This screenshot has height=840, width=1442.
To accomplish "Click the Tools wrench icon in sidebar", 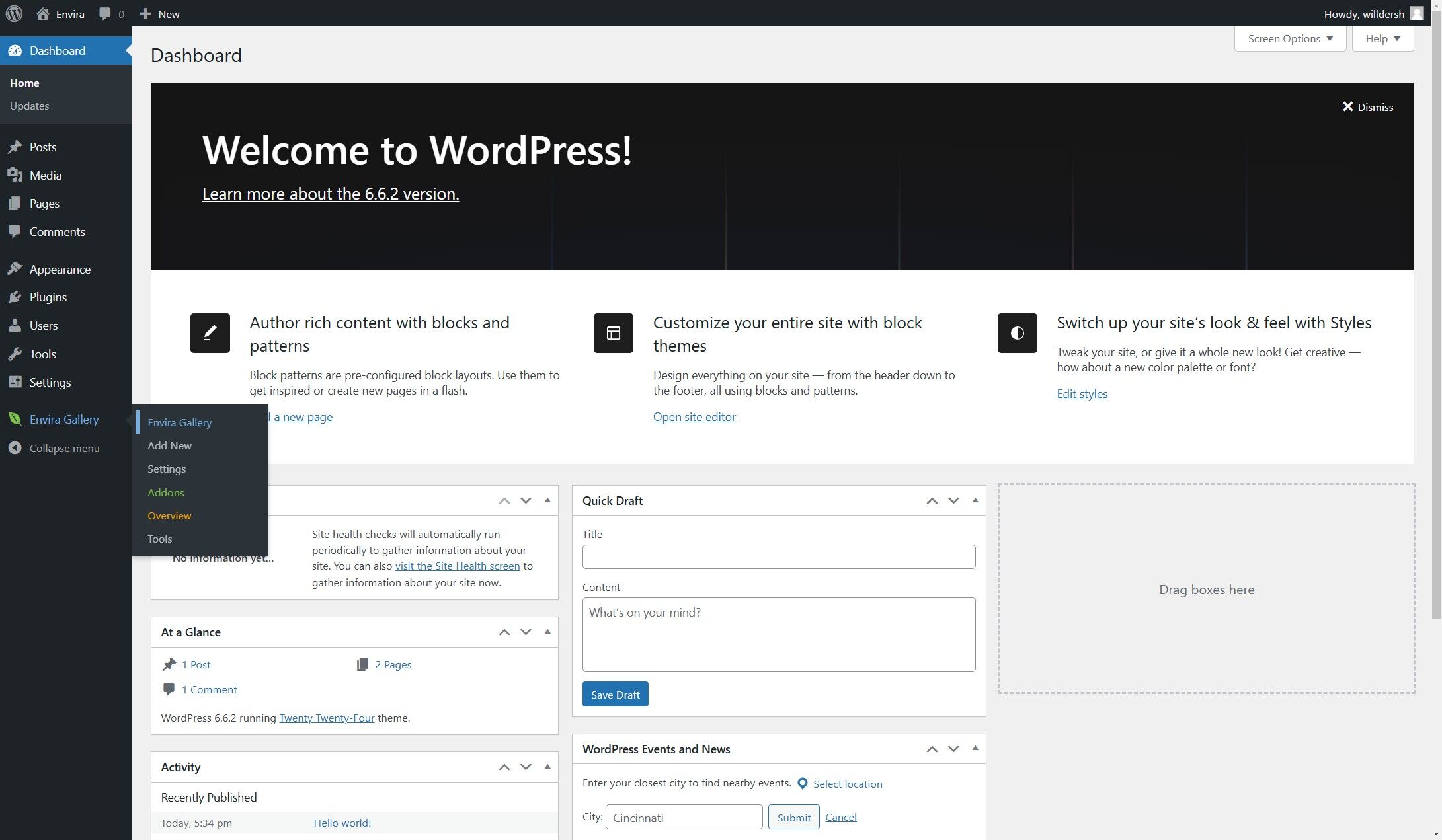I will click(15, 354).
